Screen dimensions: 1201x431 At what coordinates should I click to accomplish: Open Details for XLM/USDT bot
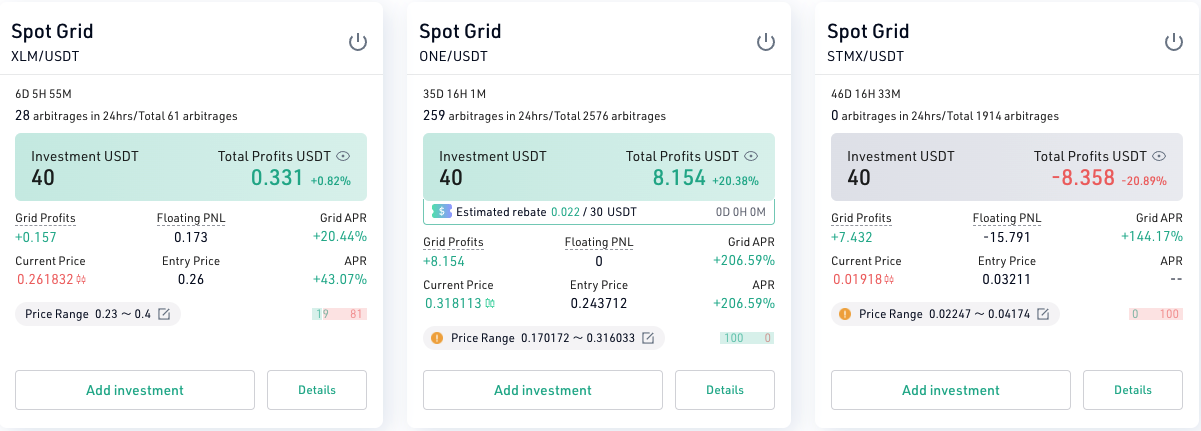click(x=317, y=390)
